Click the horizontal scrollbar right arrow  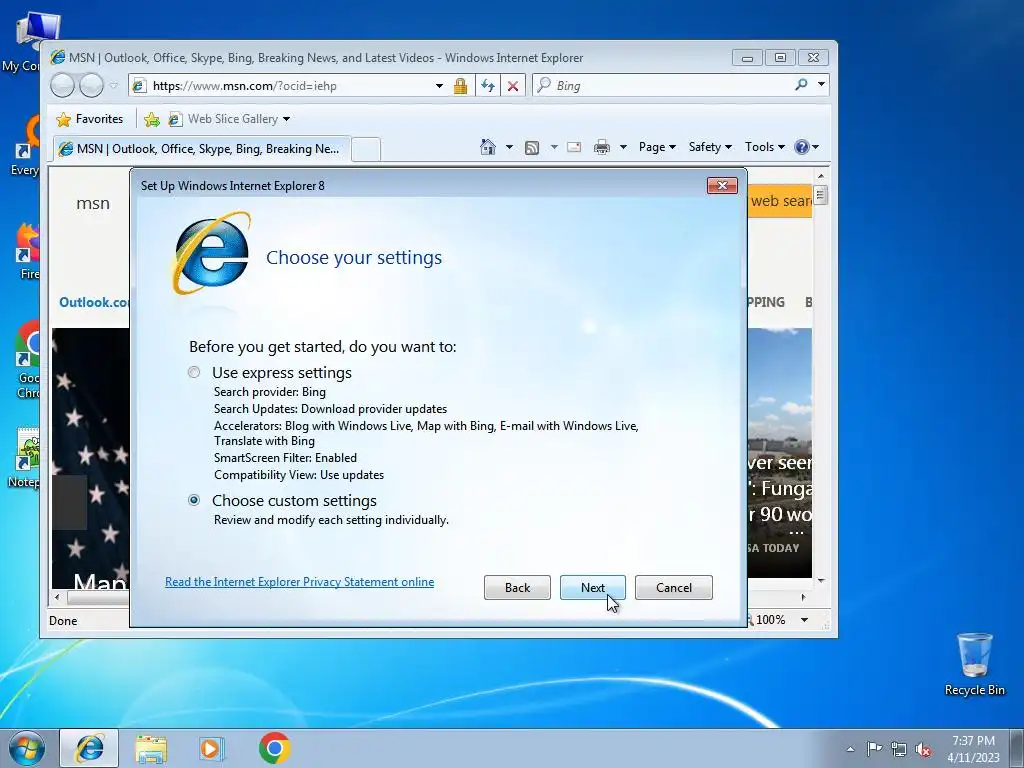point(803,597)
